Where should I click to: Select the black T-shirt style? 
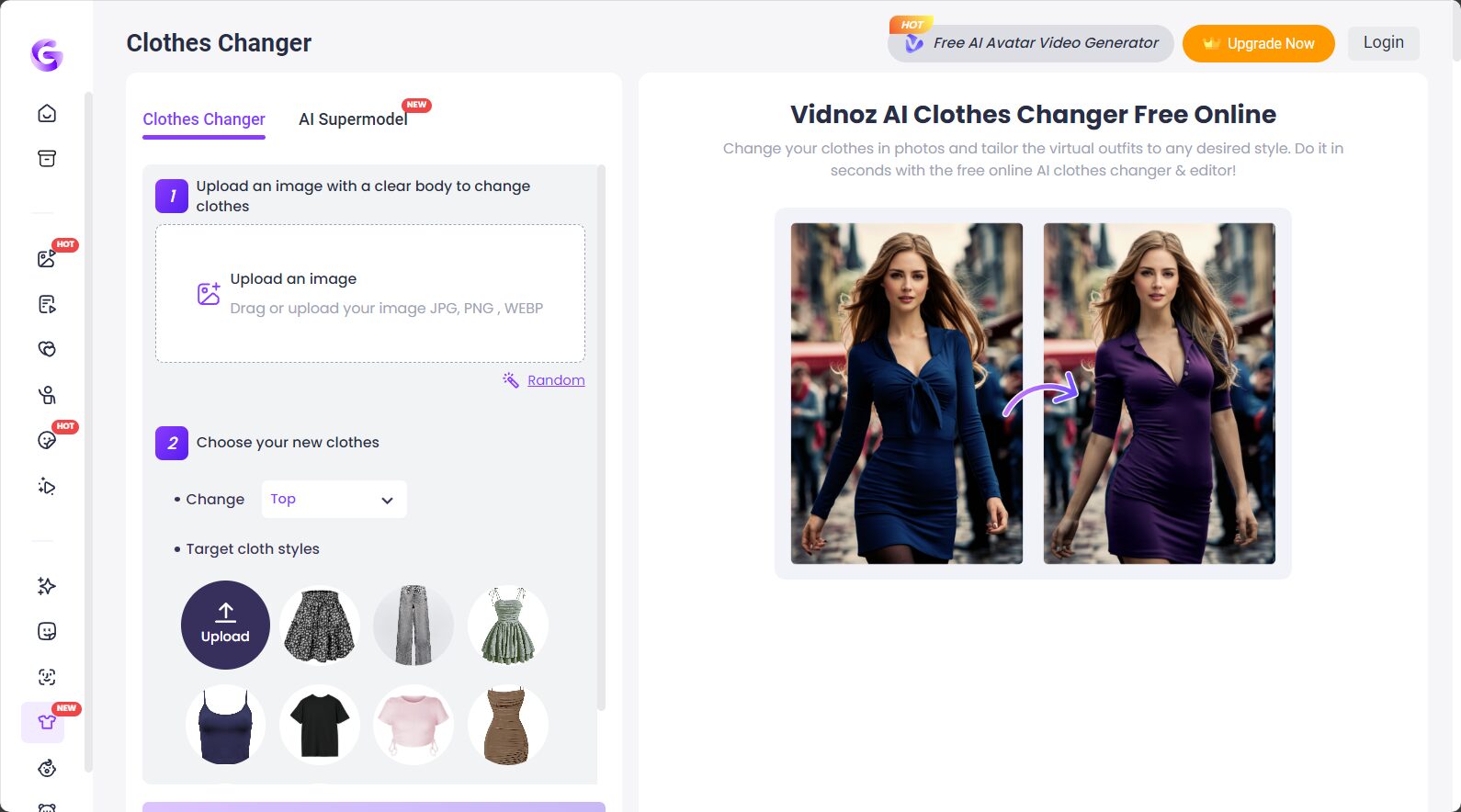[x=320, y=725]
